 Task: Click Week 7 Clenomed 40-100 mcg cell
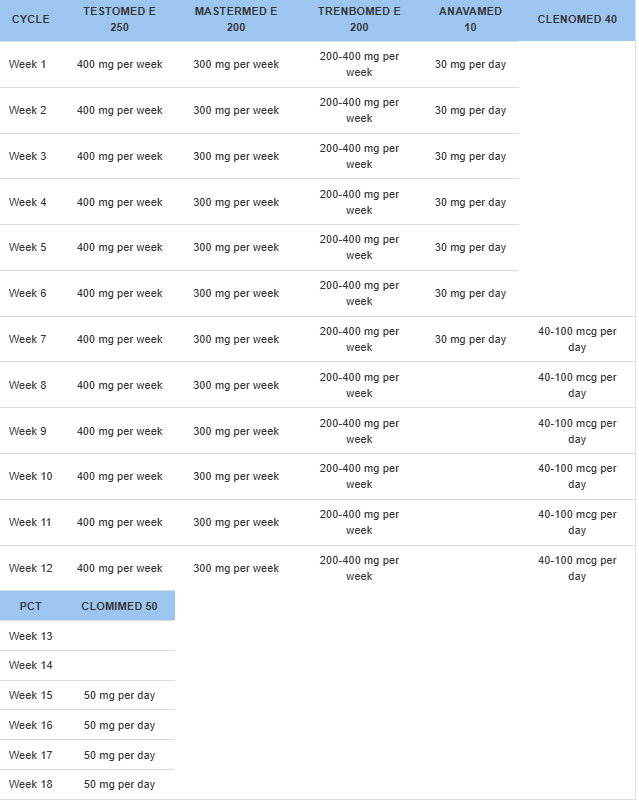tap(577, 340)
